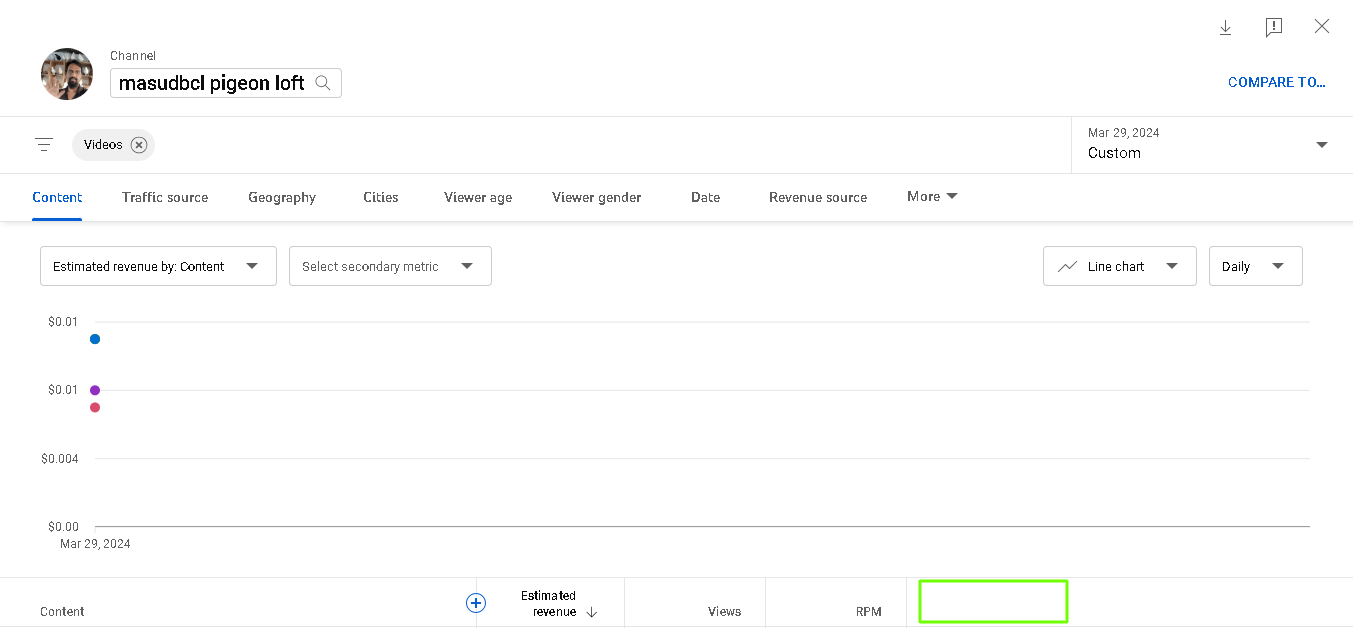Viewport: 1353px width, 628px height.
Task: Open the Daily granularity dropdown
Action: pos(1255,266)
